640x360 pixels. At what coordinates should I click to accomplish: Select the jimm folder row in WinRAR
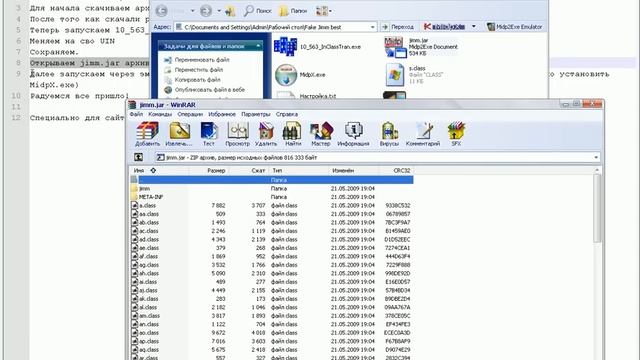click(271, 189)
